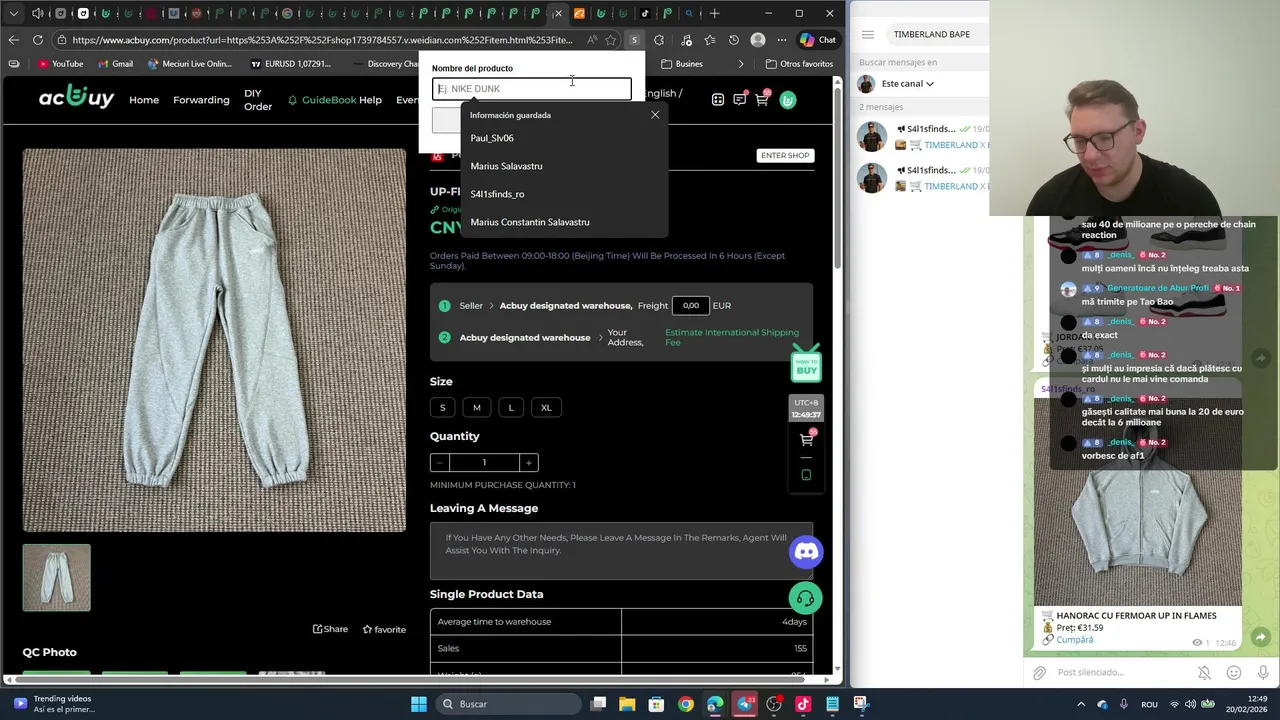Increase quantity with plus button
Viewport: 1280px width, 720px height.
(x=529, y=462)
